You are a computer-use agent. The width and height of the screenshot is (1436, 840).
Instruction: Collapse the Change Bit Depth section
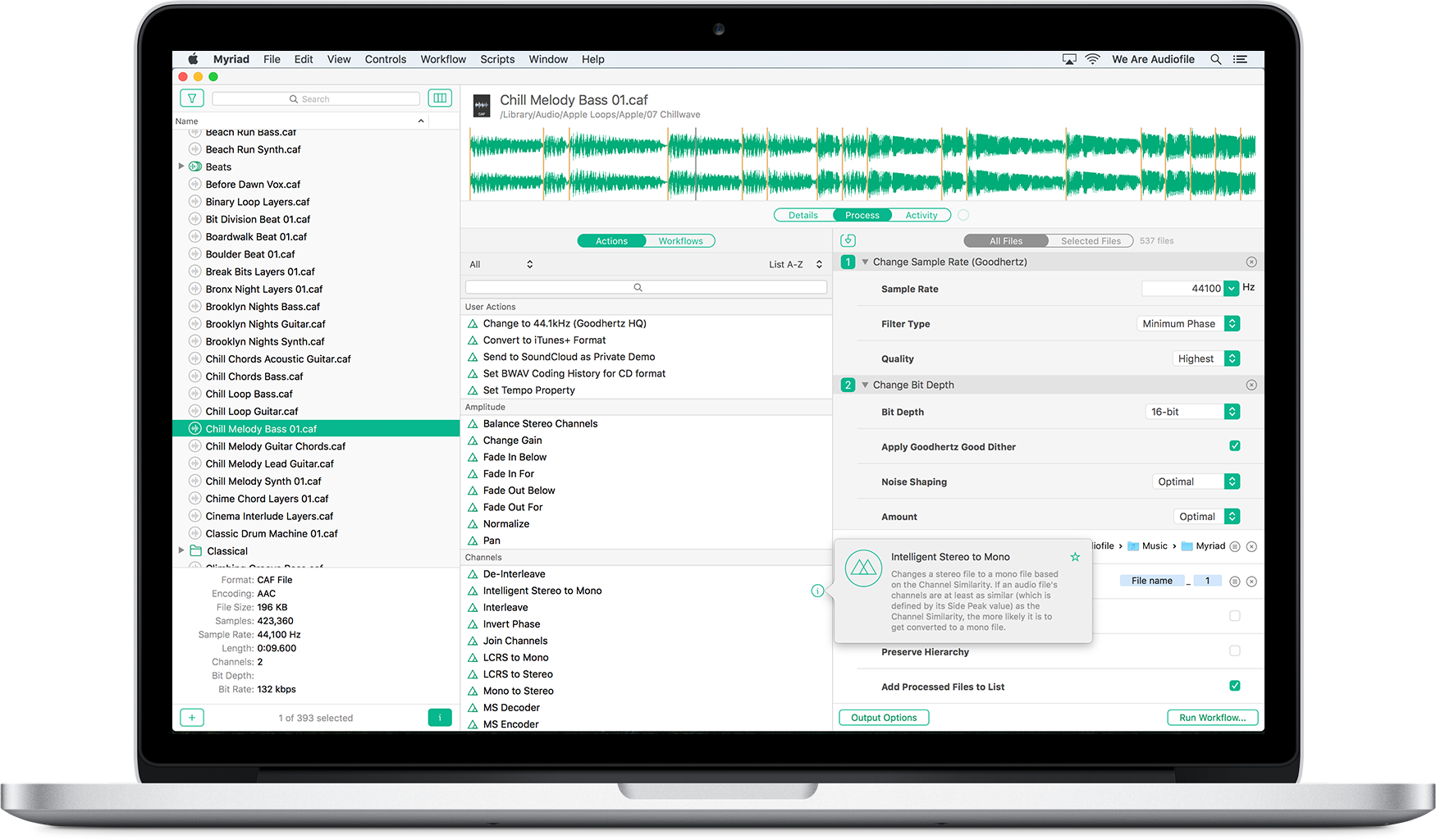pos(865,385)
